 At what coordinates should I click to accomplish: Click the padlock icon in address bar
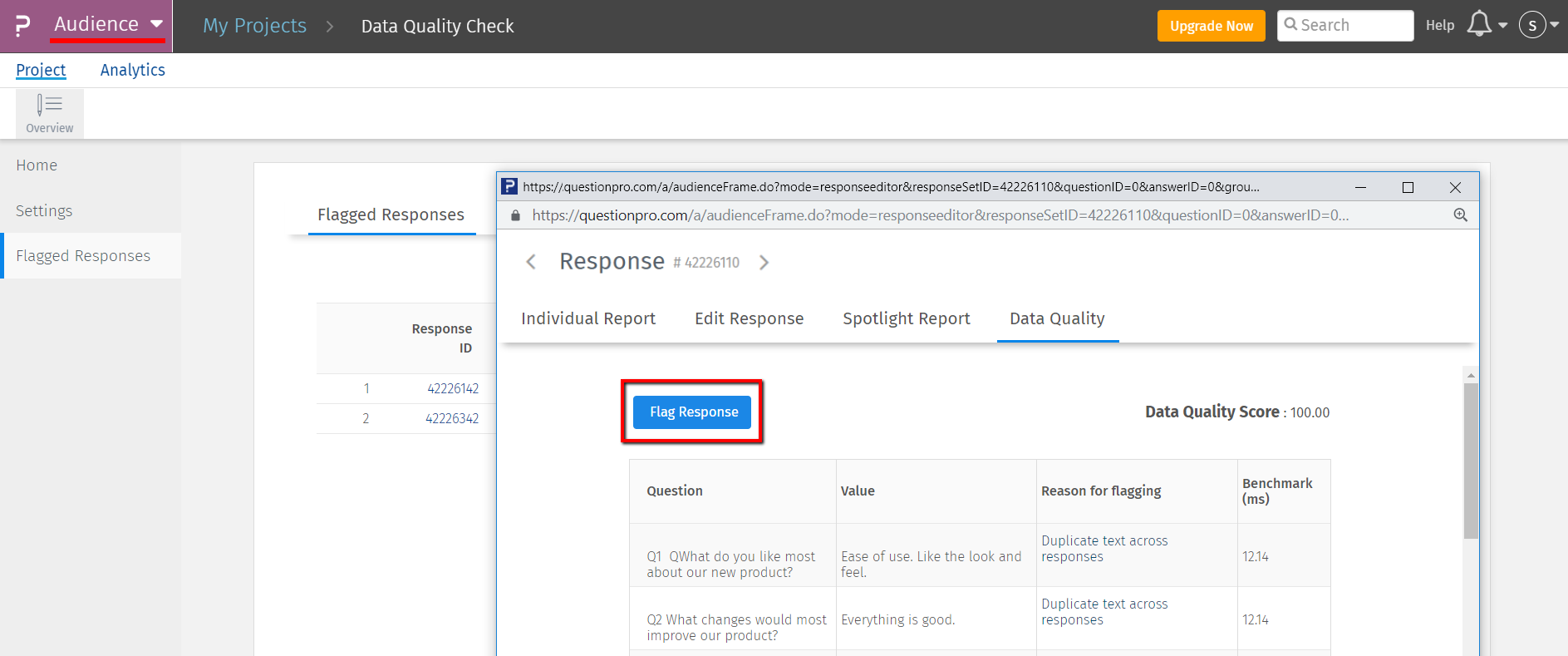coord(515,215)
